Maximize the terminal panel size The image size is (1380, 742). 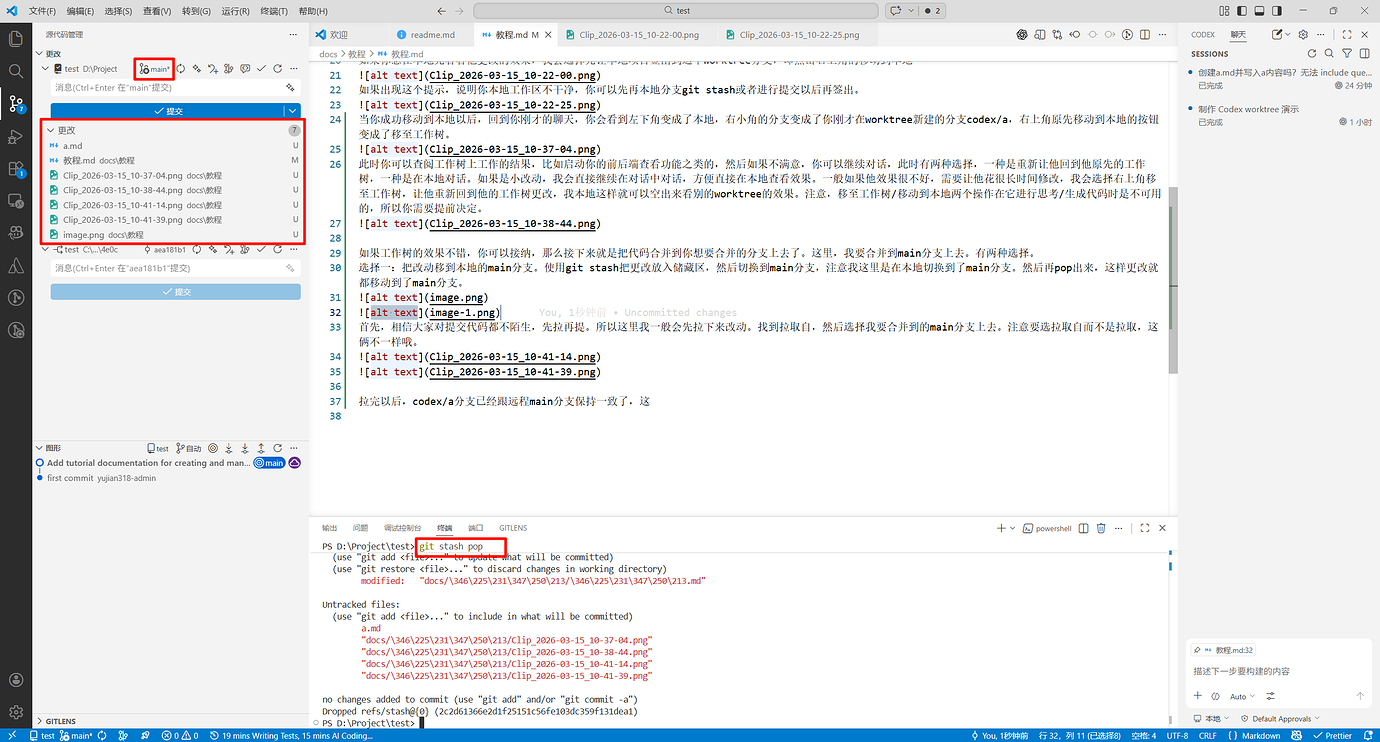(1145, 528)
